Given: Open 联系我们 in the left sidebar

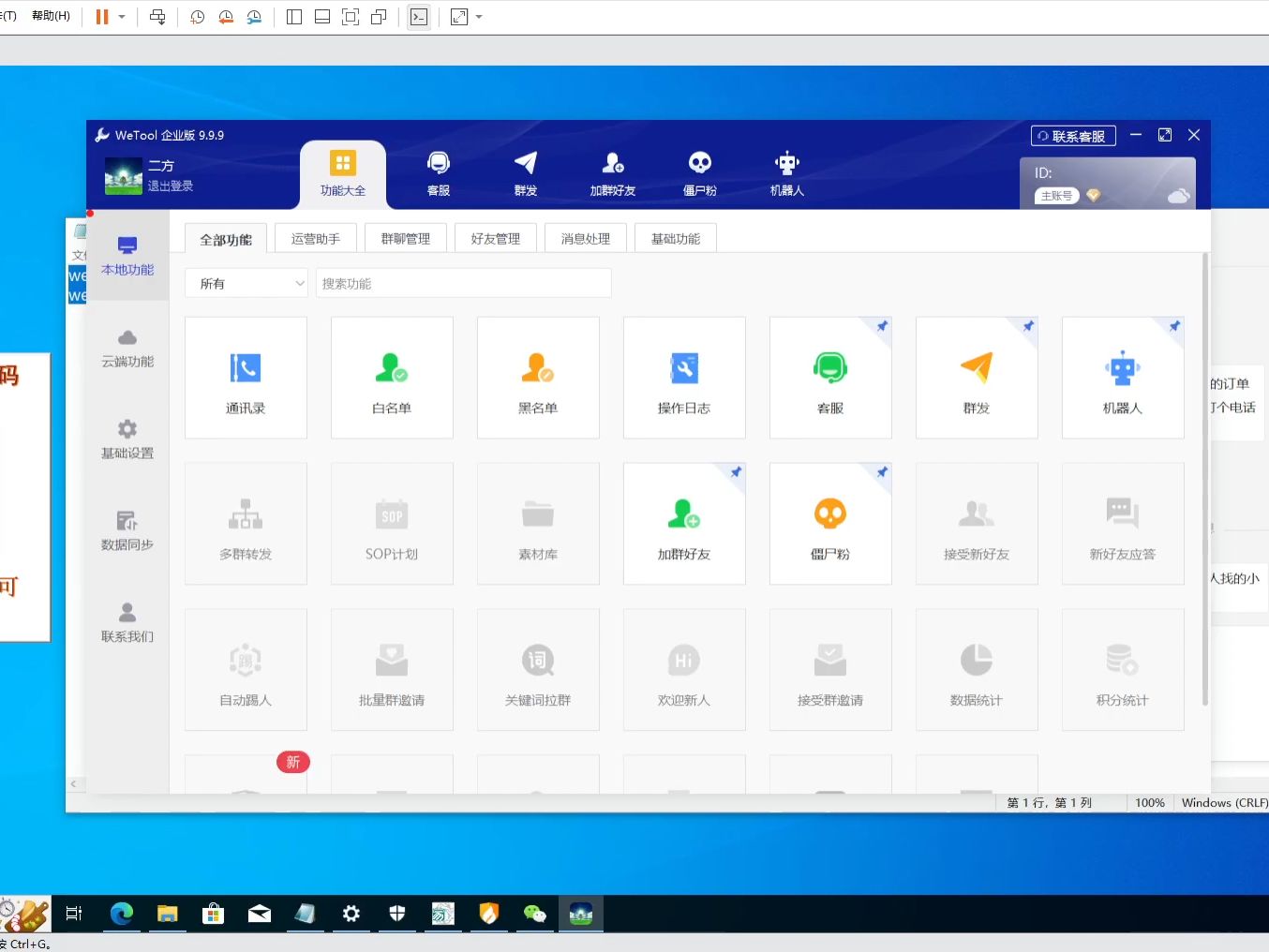Looking at the screenshot, I should tap(127, 623).
